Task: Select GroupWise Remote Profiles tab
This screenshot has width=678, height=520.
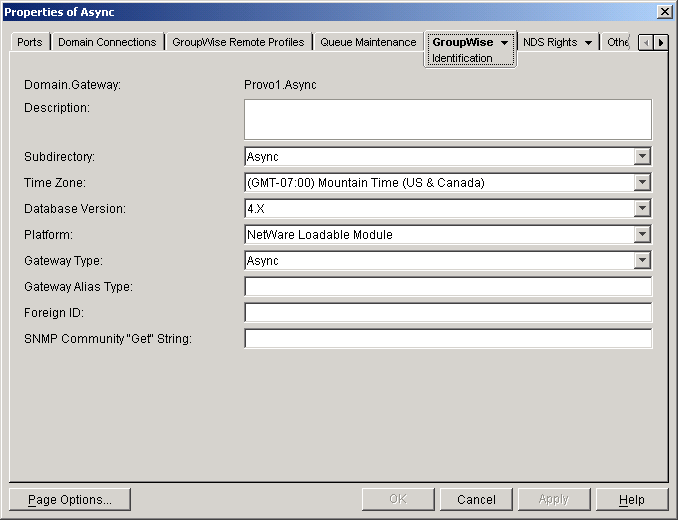Action: [x=238, y=42]
